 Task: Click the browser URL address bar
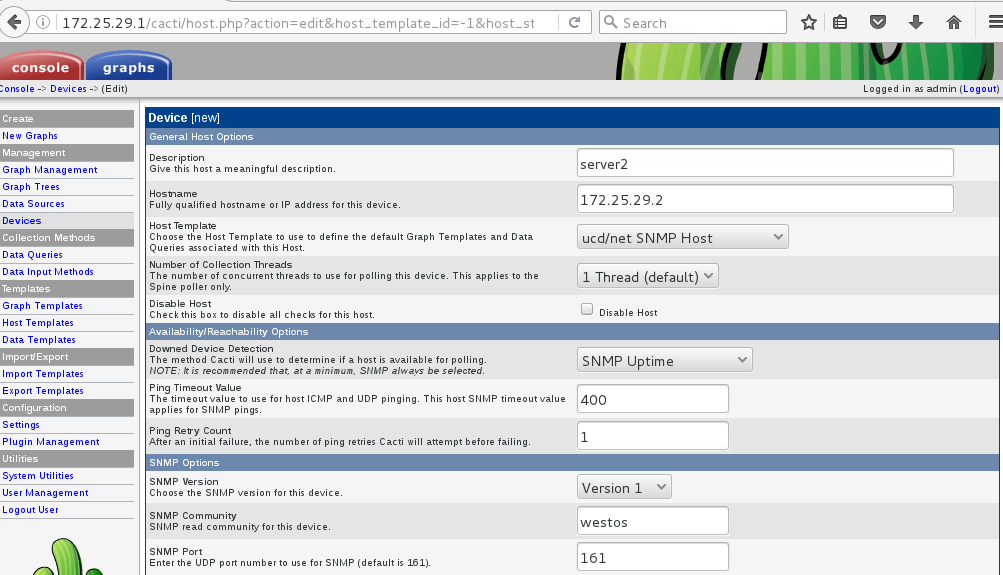coord(298,23)
